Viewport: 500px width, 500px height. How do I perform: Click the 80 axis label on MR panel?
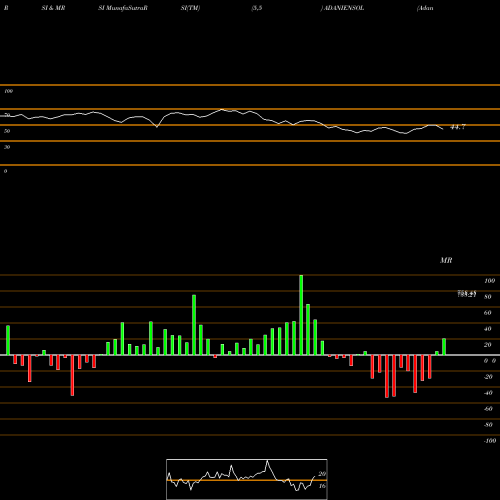tap(488, 297)
